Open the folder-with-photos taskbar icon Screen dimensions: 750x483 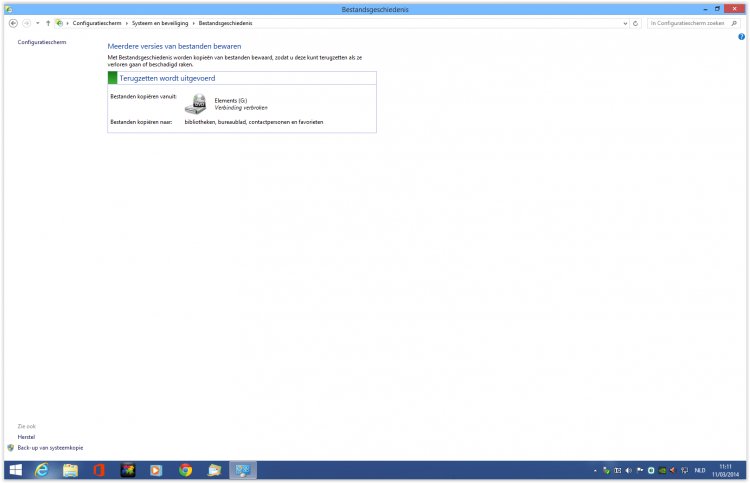pyautogui.click(x=214, y=470)
